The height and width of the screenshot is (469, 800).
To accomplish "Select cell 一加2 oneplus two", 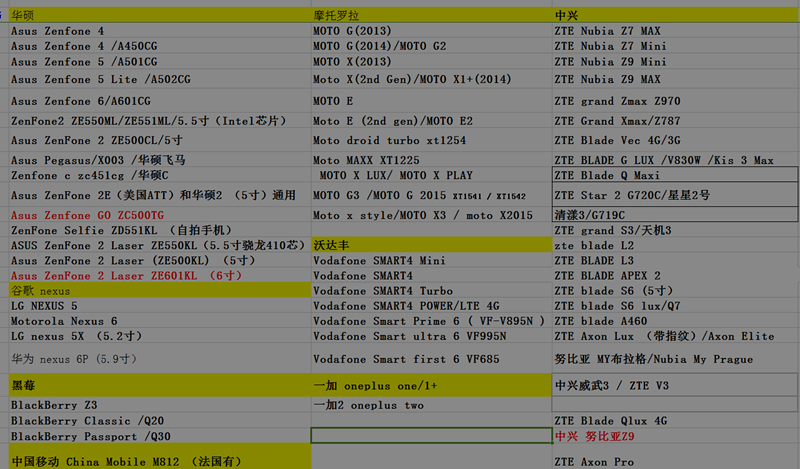I will point(432,405).
